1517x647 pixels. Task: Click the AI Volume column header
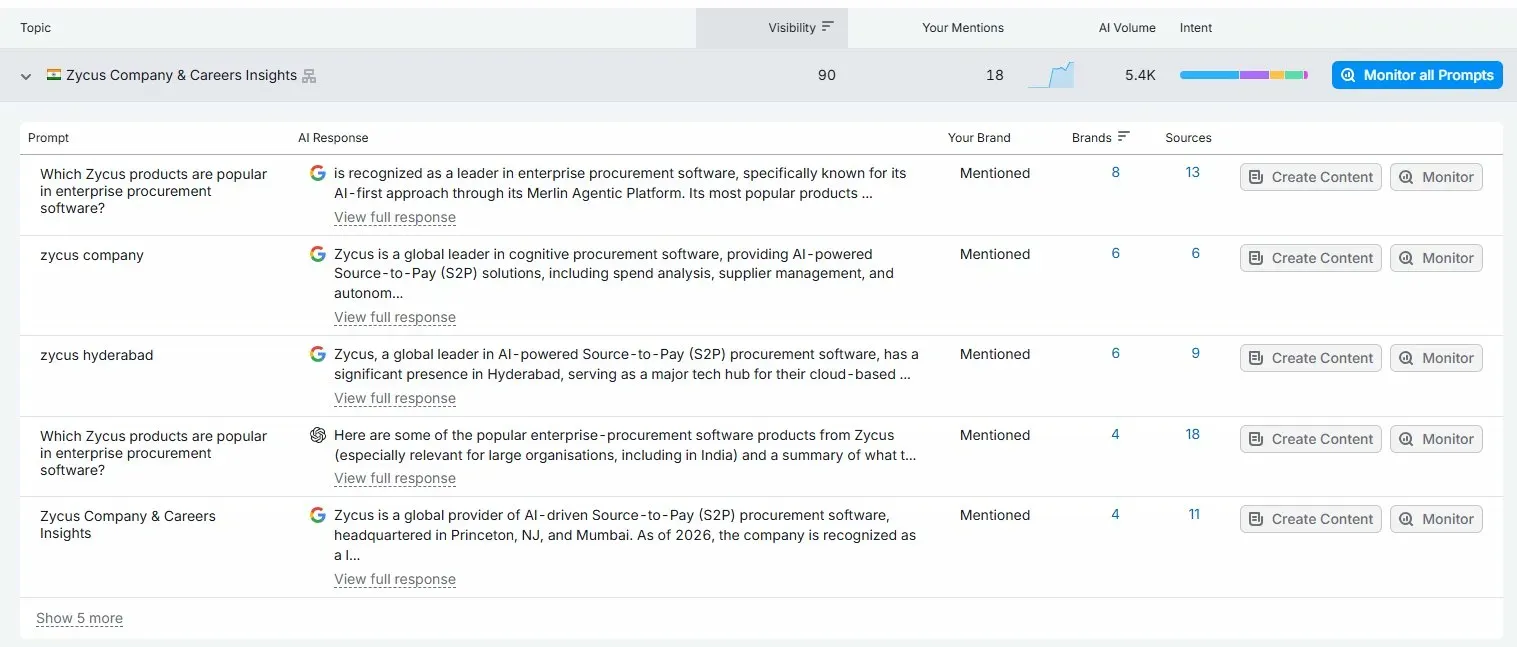coord(1127,28)
